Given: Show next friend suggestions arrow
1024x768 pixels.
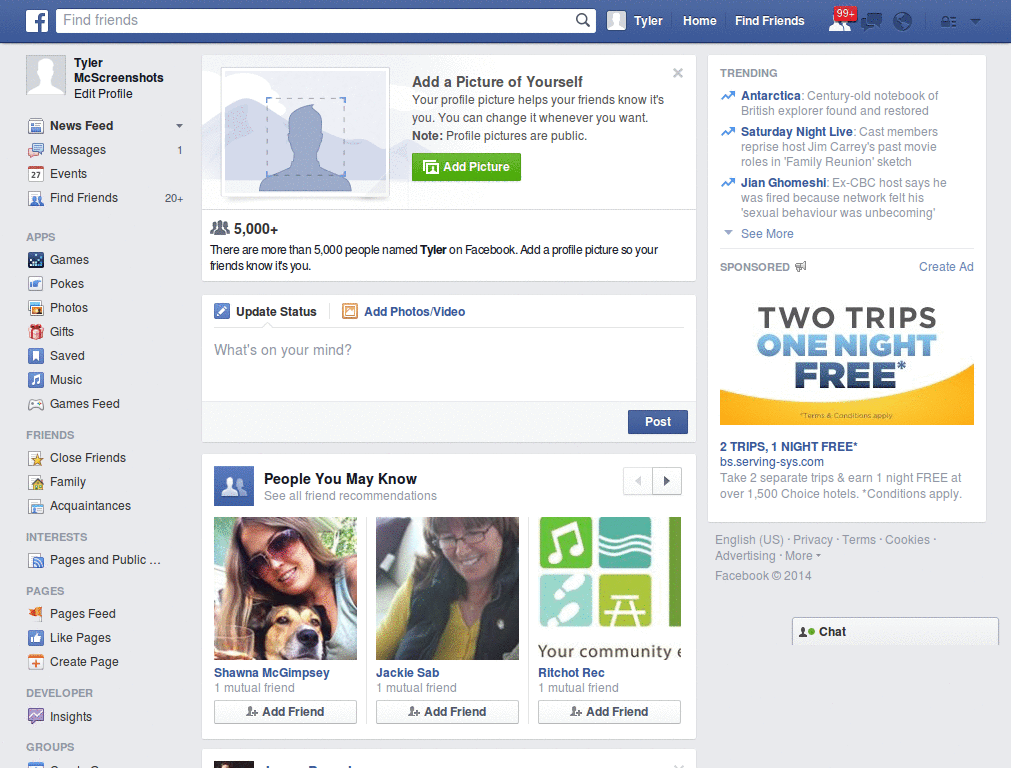Looking at the screenshot, I should click(667, 481).
